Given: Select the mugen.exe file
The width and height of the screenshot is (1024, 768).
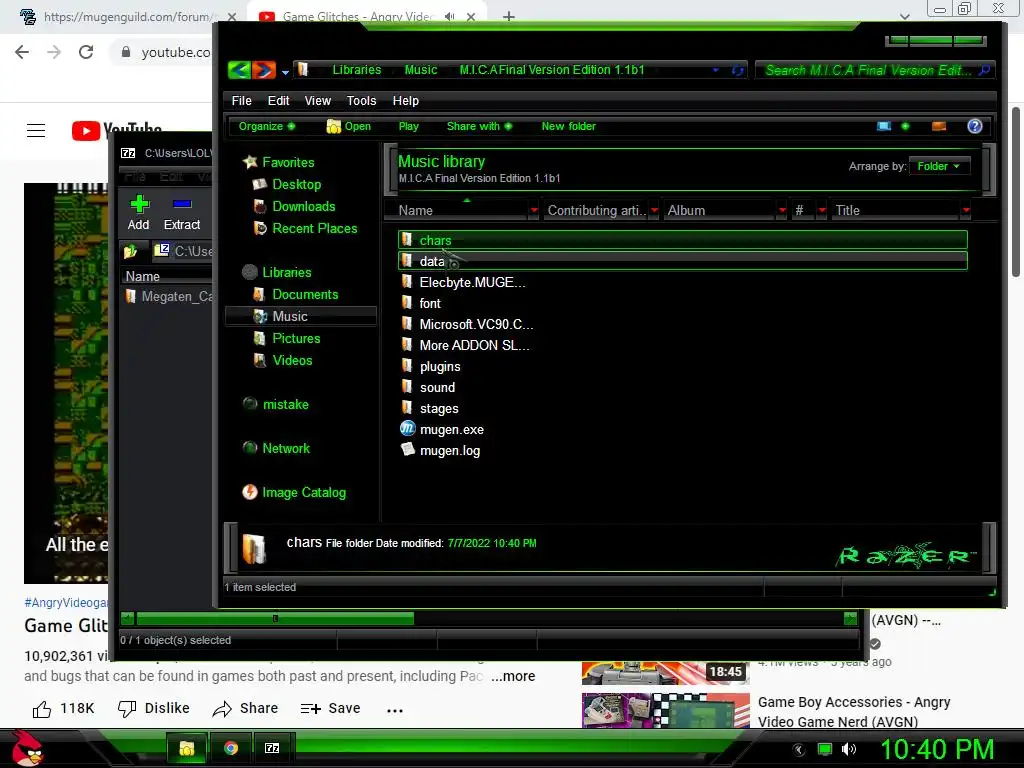Looking at the screenshot, I should point(443,429).
